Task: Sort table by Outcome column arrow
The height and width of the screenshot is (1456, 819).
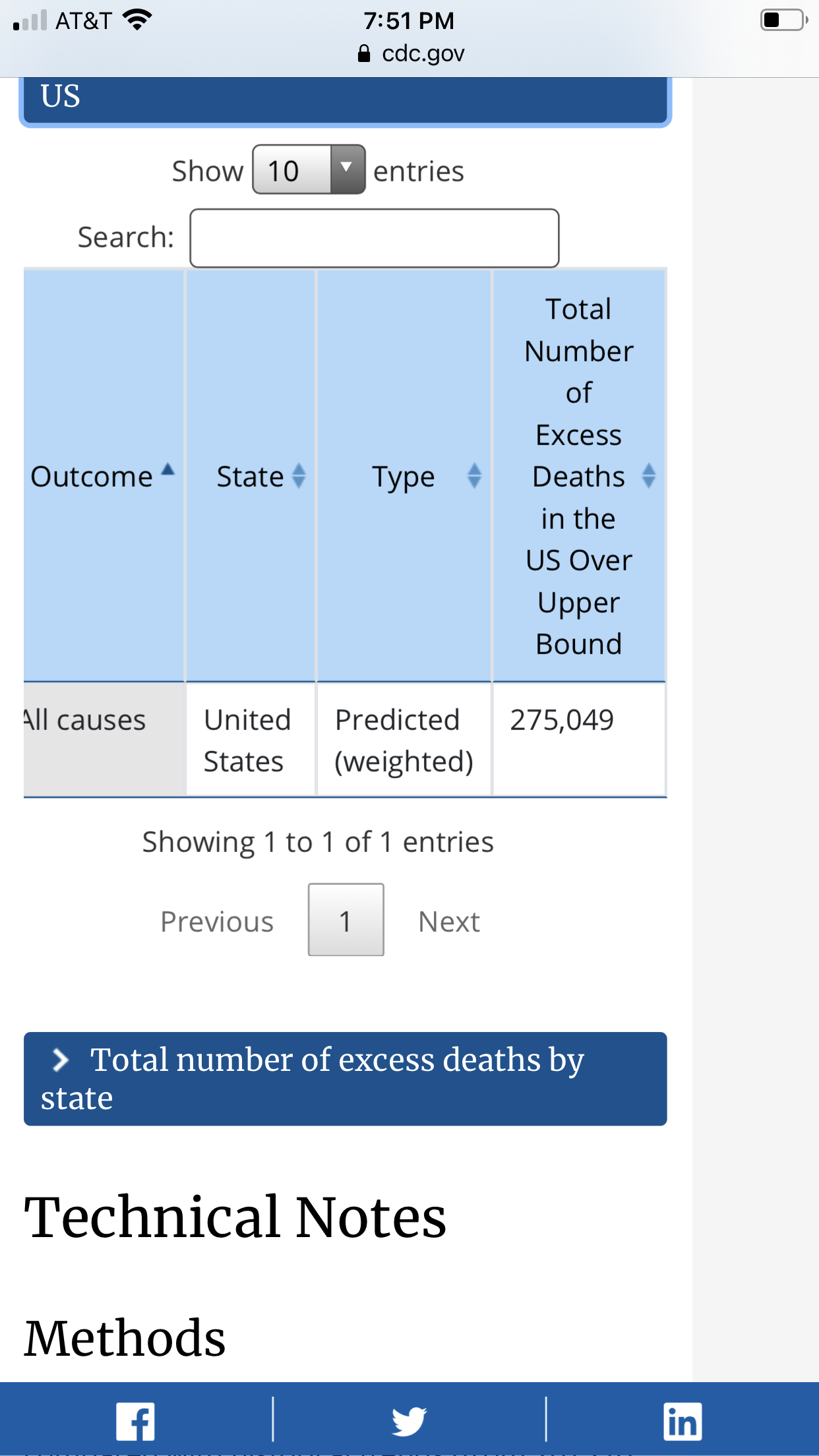Action: [x=167, y=471]
